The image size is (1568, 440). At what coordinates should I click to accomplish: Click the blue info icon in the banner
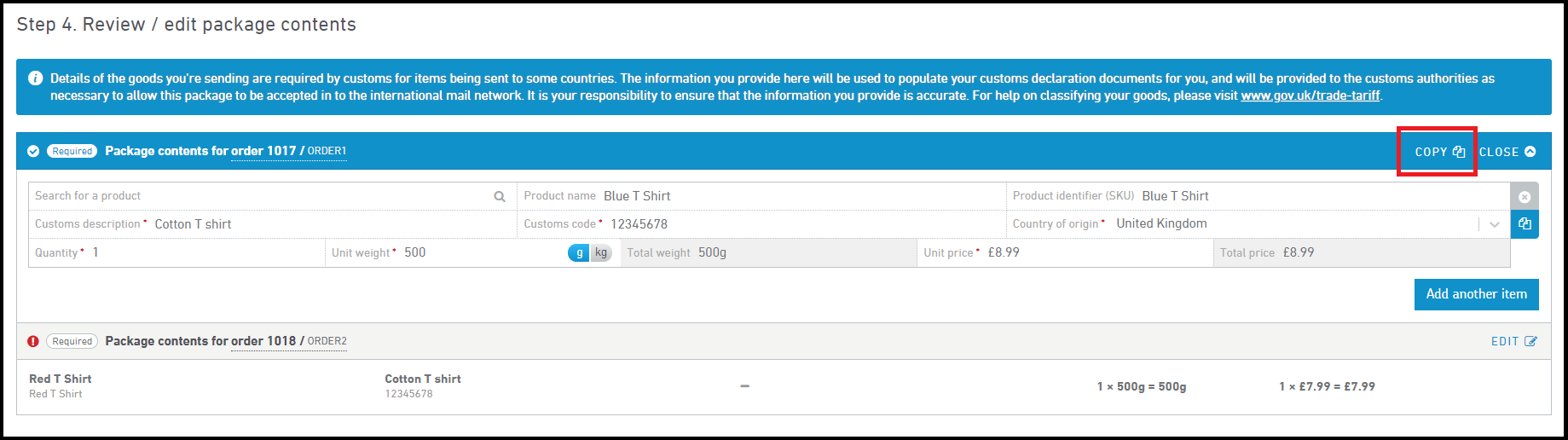point(36,78)
